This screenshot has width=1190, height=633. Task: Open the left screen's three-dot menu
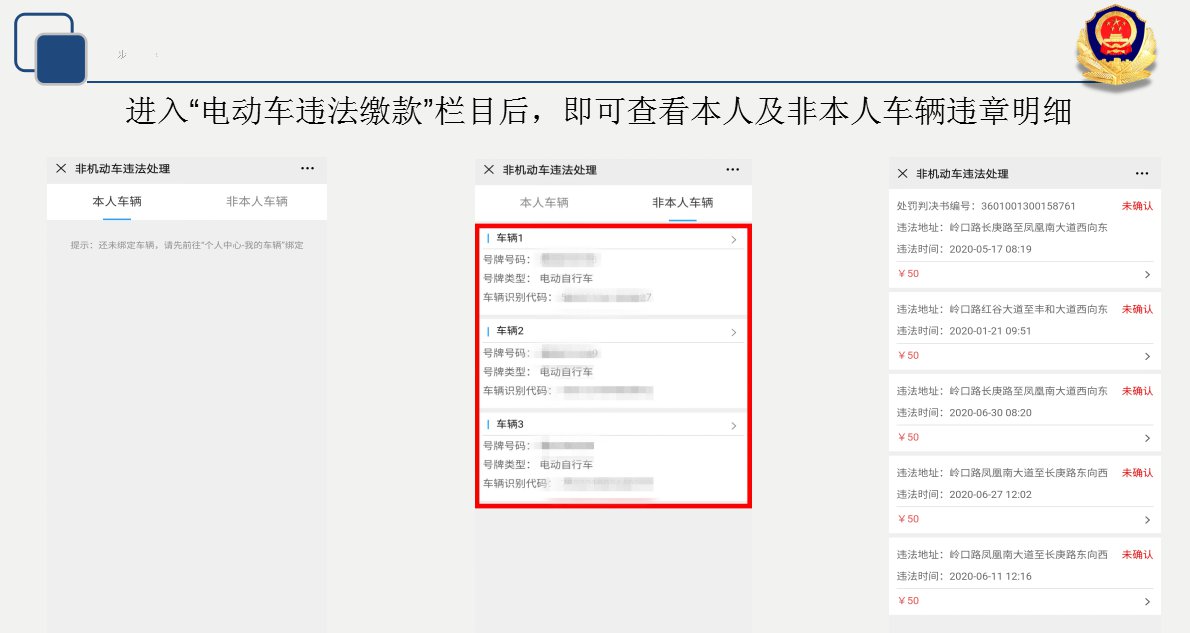[x=307, y=169]
